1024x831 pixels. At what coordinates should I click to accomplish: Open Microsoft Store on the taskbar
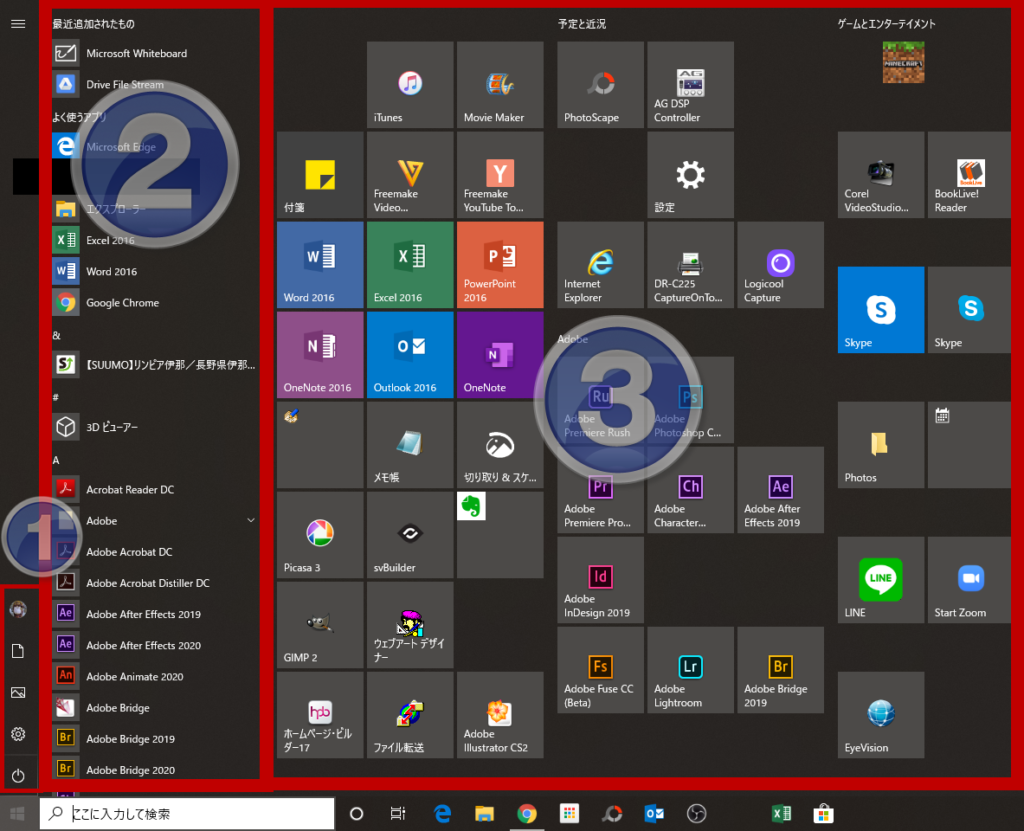point(824,813)
